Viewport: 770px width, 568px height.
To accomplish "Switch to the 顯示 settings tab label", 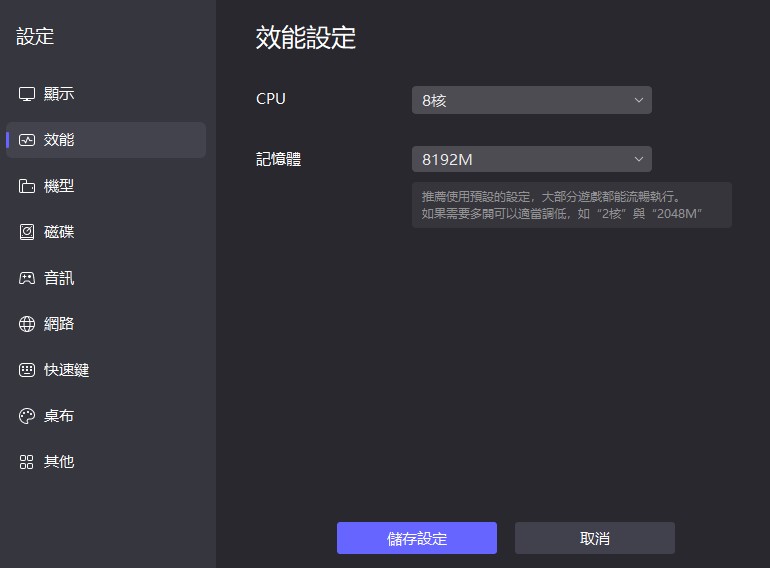I will click(59, 94).
